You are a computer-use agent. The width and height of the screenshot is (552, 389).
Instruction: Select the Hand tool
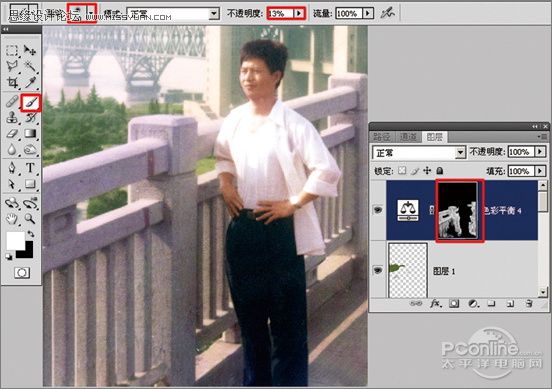[x=12, y=219]
